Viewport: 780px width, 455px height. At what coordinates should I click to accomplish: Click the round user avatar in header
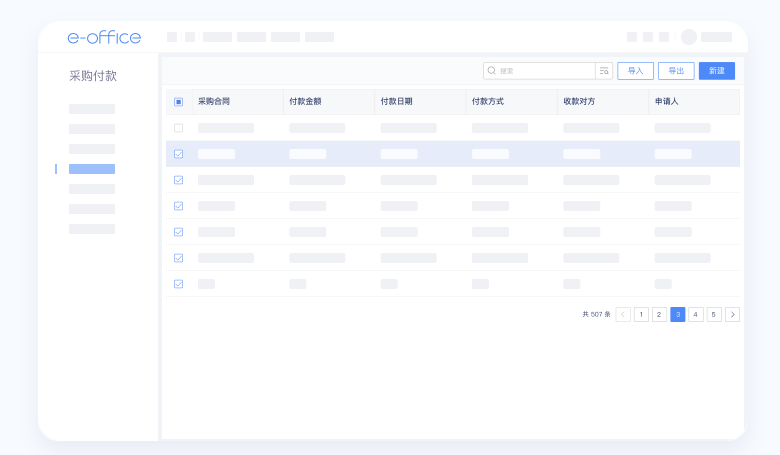[x=689, y=37]
